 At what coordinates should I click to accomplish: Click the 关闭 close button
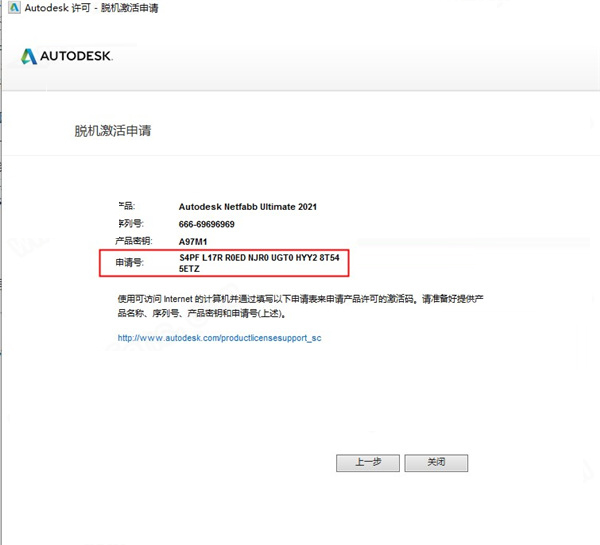pyautogui.click(x=436, y=463)
